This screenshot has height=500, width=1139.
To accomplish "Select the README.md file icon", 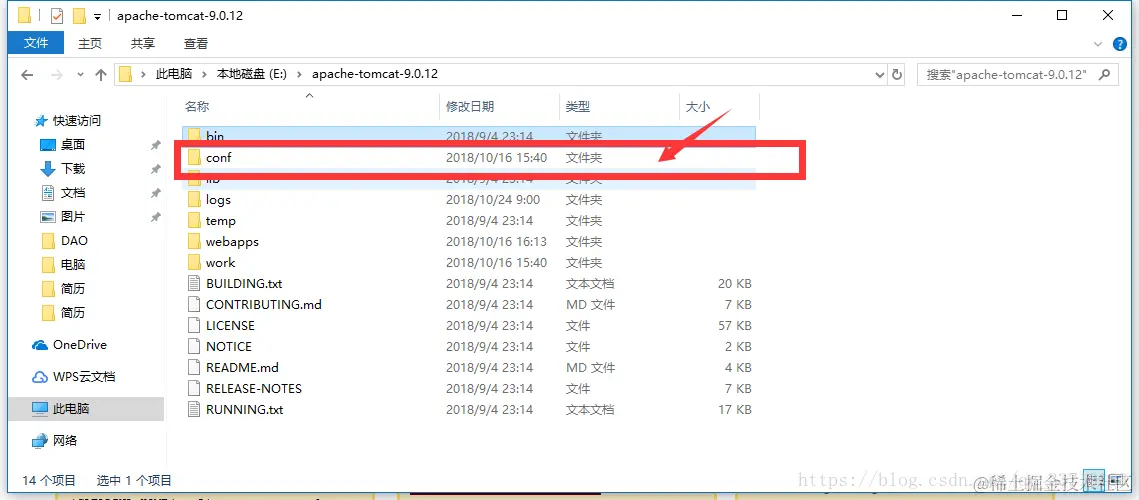I will 193,368.
